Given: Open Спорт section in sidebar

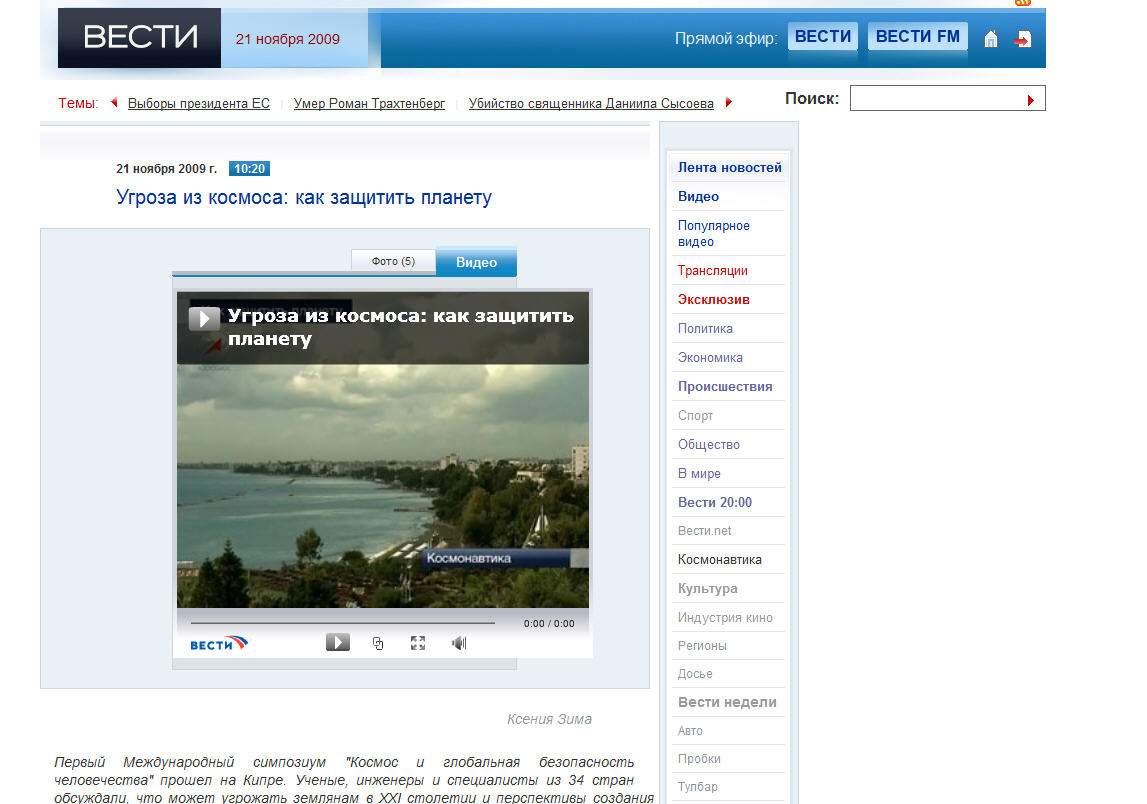Looking at the screenshot, I should coord(695,416).
